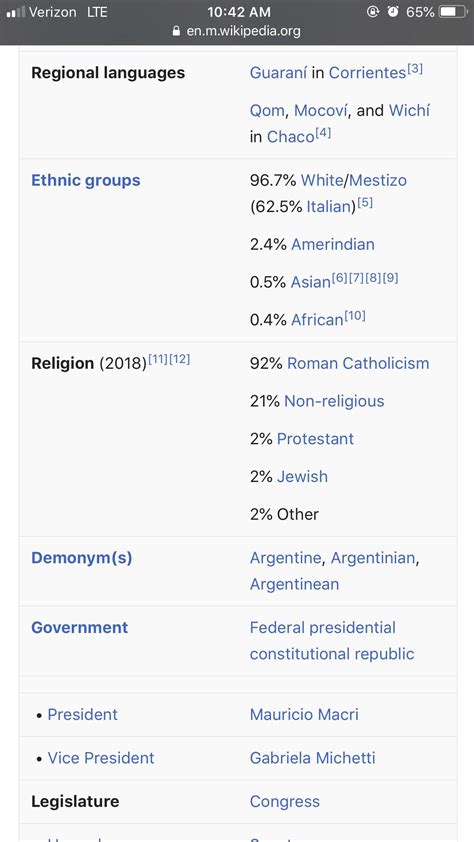Open the Corrientes link
474x842 pixels.
tap(367, 73)
